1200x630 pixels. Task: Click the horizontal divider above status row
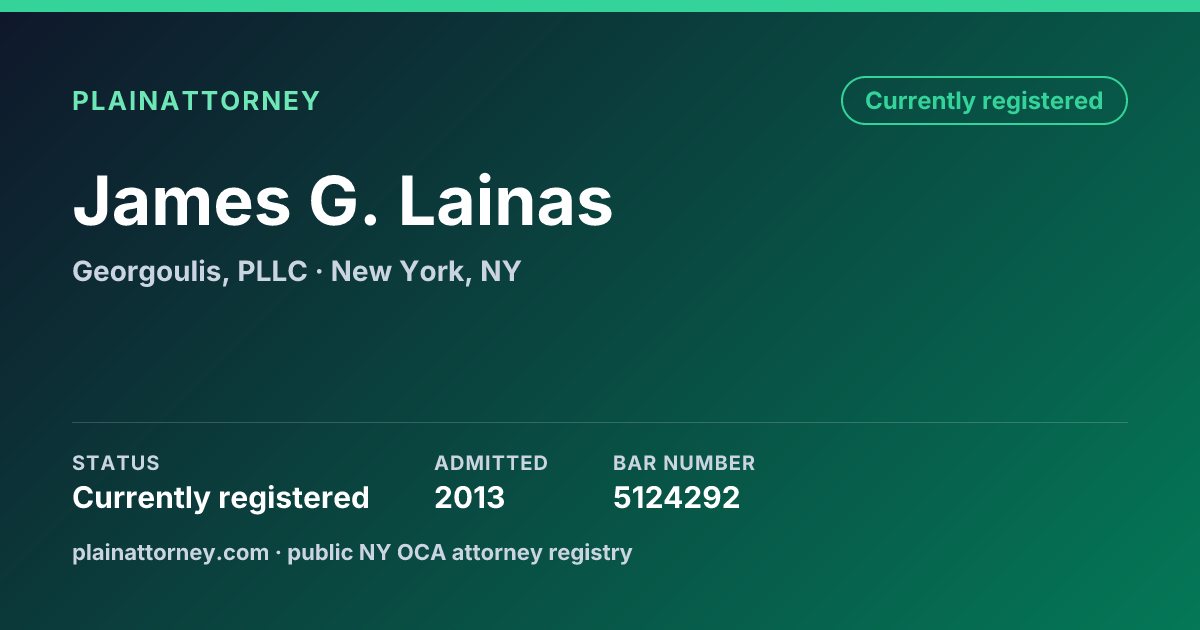click(600, 422)
